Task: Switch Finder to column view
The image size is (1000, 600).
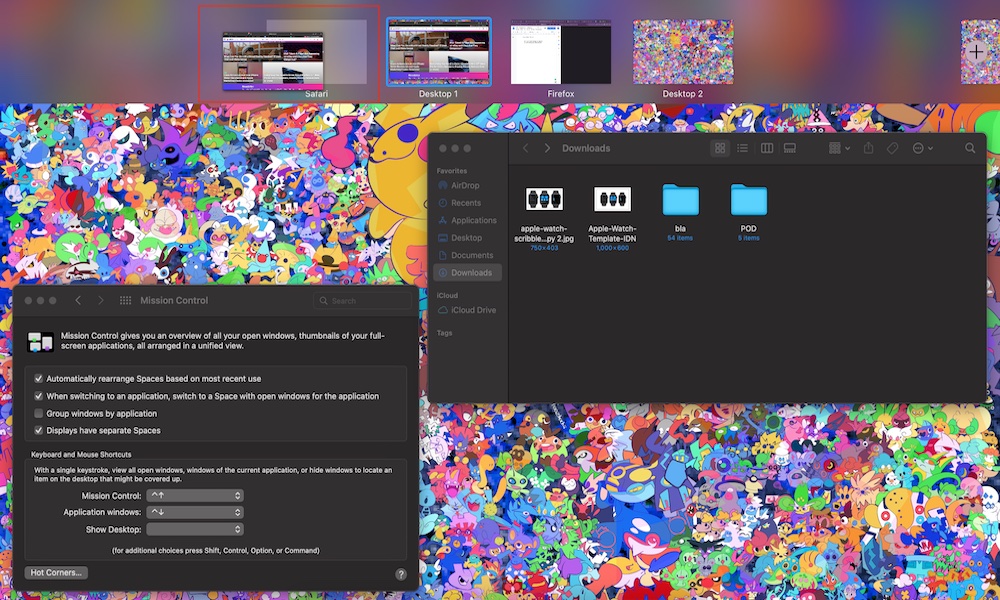Action: [767, 148]
